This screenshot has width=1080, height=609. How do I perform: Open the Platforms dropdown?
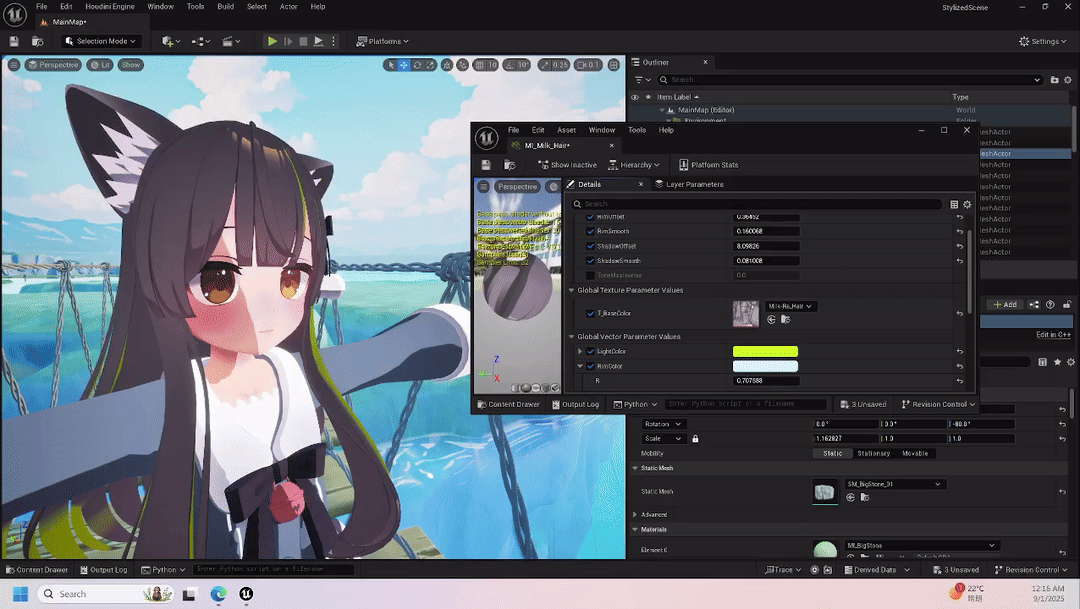tap(382, 41)
